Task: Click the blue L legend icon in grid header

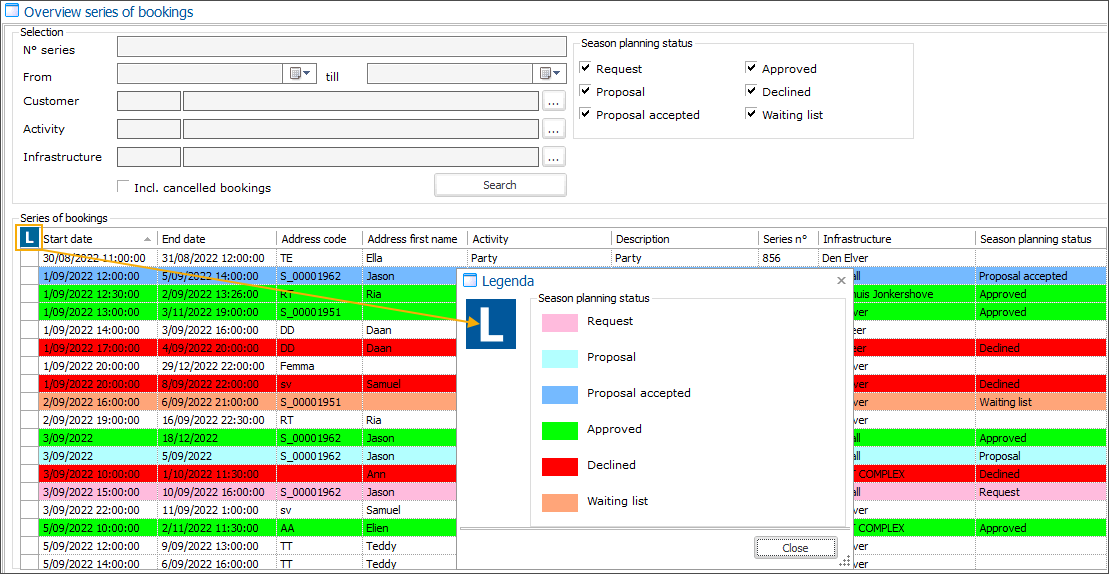Action: 29,238
